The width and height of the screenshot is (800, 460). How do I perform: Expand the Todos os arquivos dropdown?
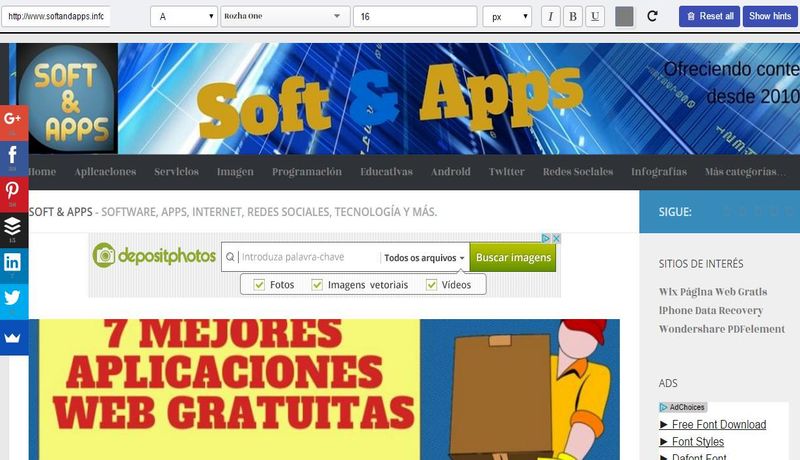(424, 258)
